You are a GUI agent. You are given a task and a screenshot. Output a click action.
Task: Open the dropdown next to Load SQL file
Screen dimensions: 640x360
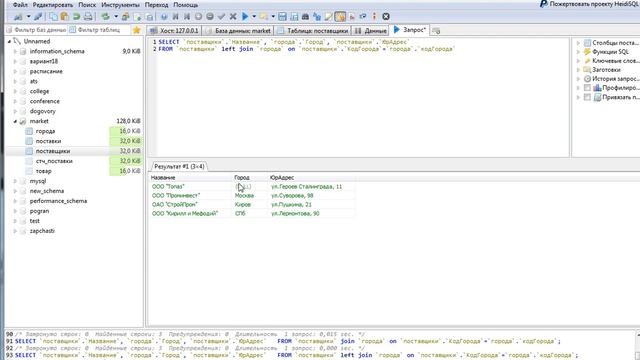tap(273, 17)
